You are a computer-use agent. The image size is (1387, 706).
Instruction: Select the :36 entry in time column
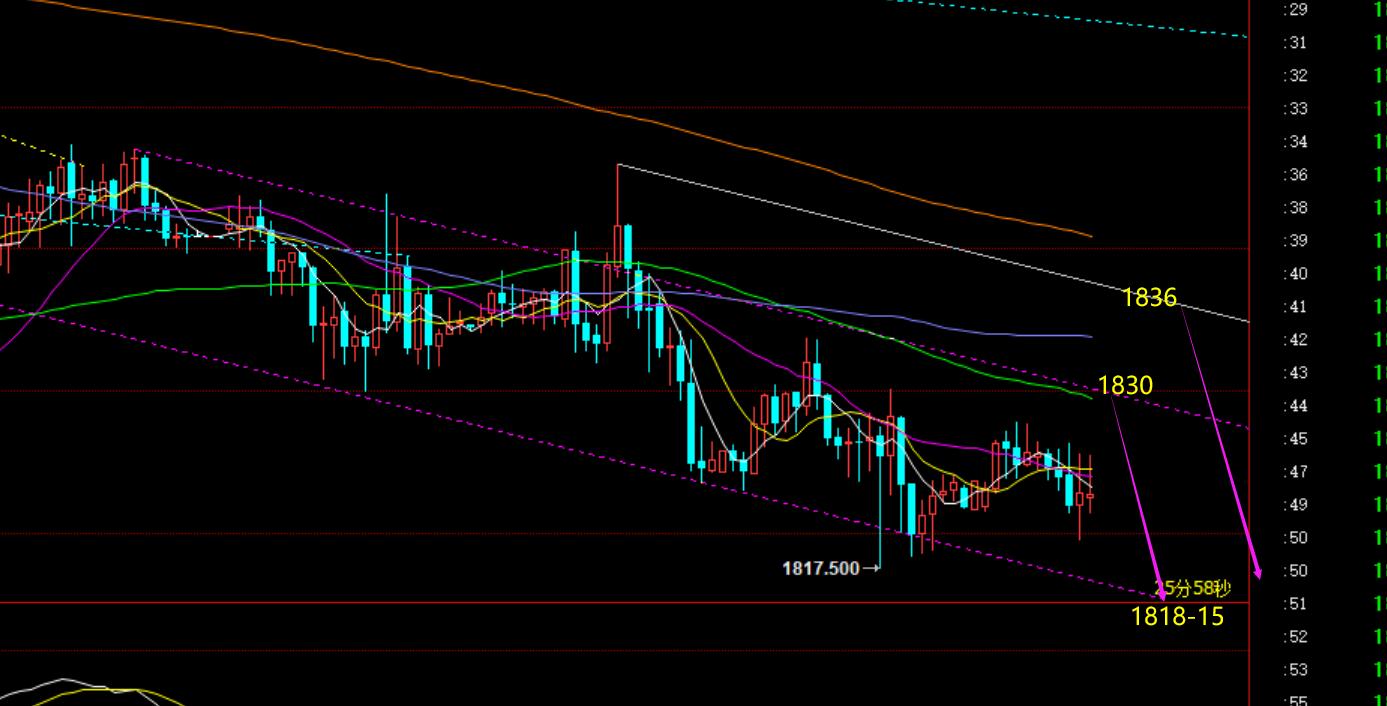[1295, 175]
